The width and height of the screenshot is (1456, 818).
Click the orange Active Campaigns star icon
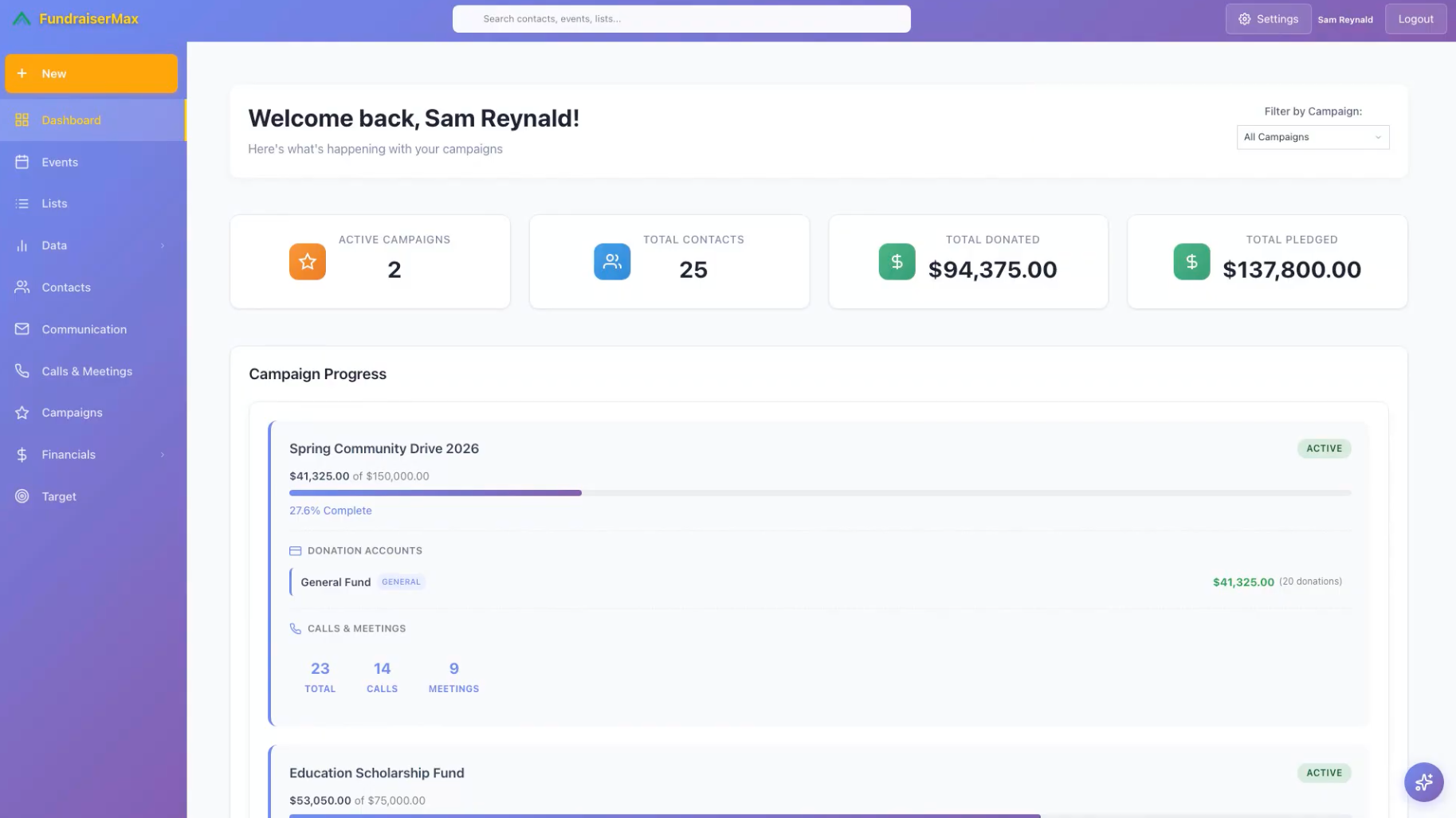(x=308, y=261)
